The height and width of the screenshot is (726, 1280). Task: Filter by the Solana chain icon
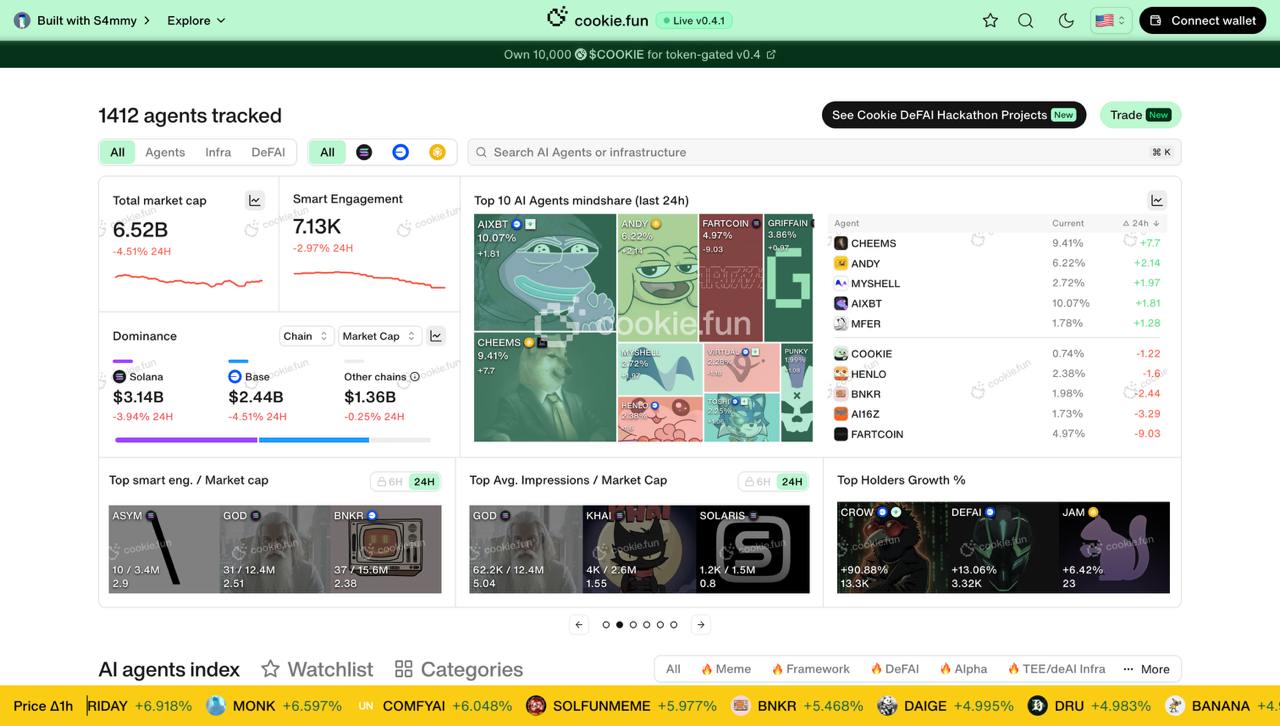(x=364, y=152)
